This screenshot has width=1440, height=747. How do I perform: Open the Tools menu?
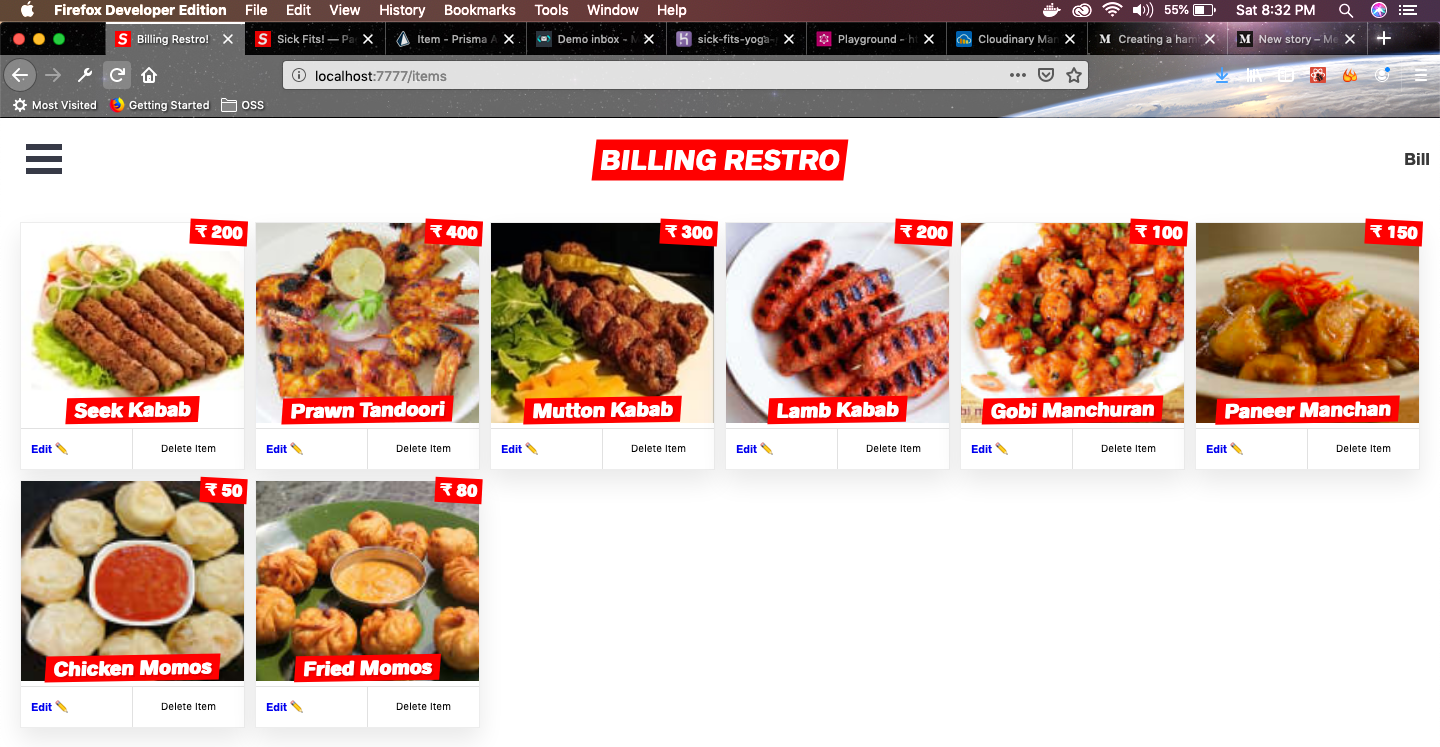pos(551,10)
